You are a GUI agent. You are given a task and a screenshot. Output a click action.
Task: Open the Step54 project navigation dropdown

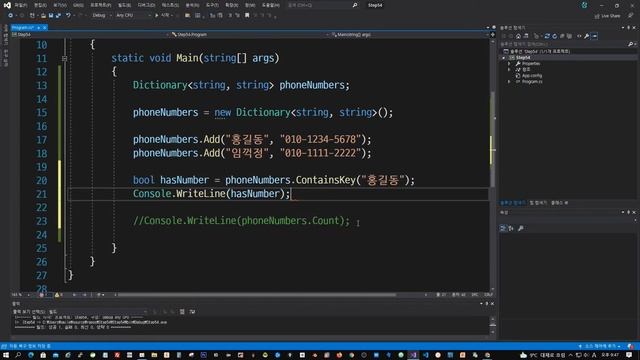(90, 35)
